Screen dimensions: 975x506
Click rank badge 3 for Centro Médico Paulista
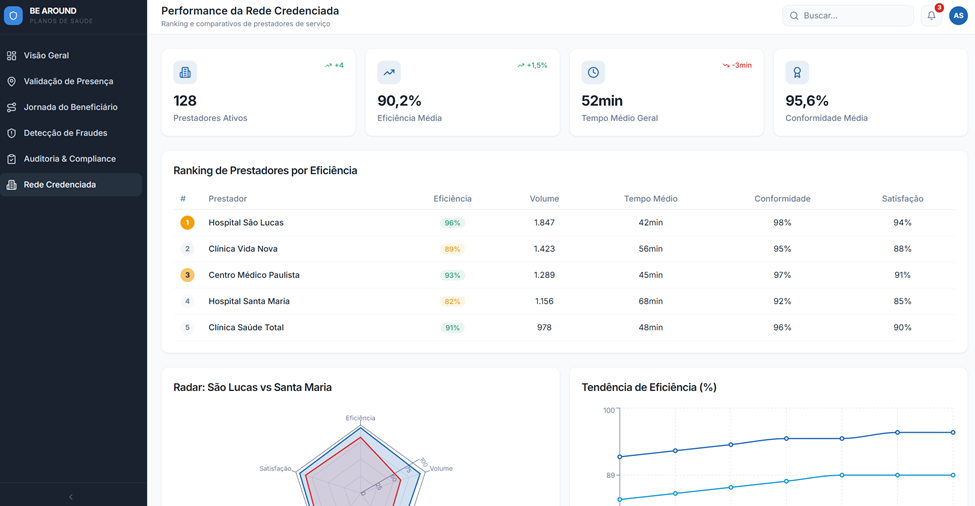click(187, 275)
